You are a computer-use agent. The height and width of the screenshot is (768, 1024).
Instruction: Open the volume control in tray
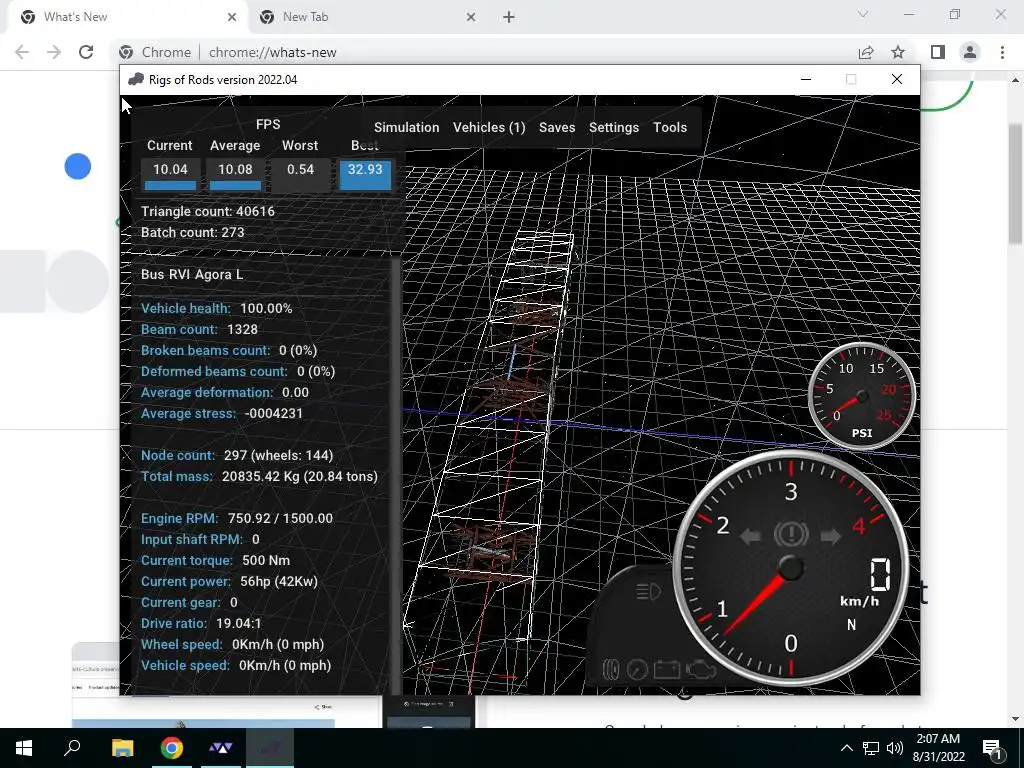coord(895,748)
